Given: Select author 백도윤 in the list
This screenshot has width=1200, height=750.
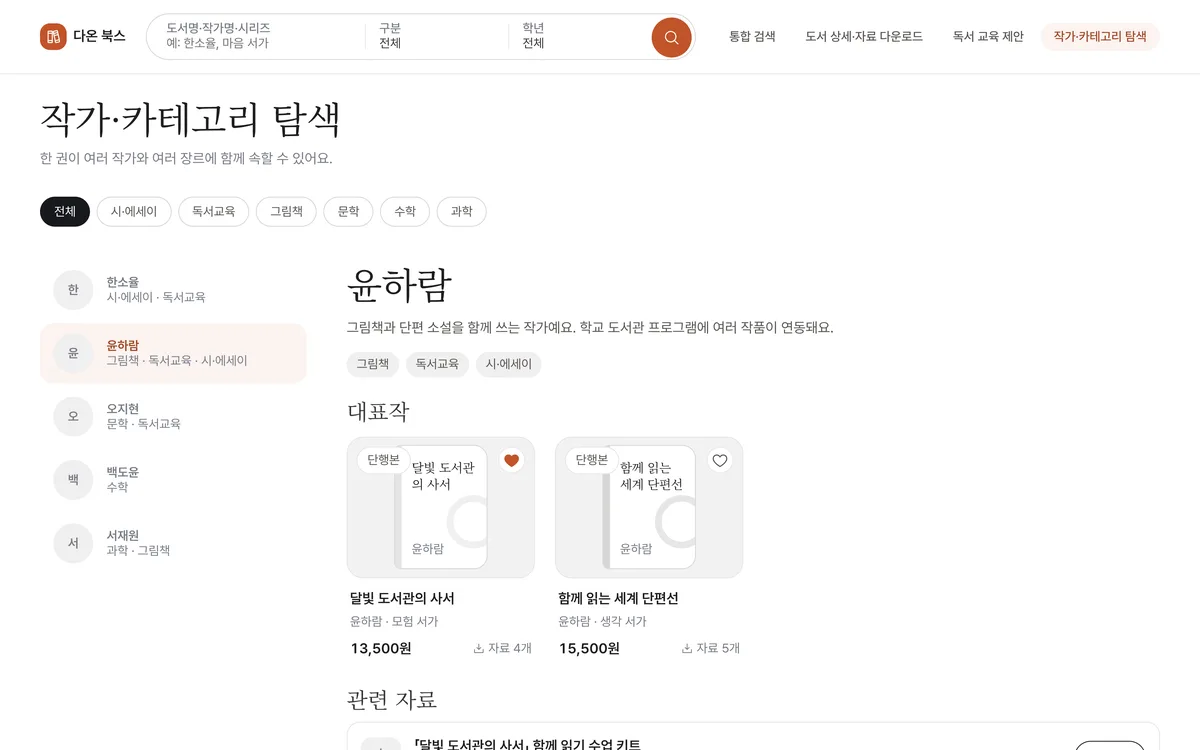Looking at the screenshot, I should [173, 480].
